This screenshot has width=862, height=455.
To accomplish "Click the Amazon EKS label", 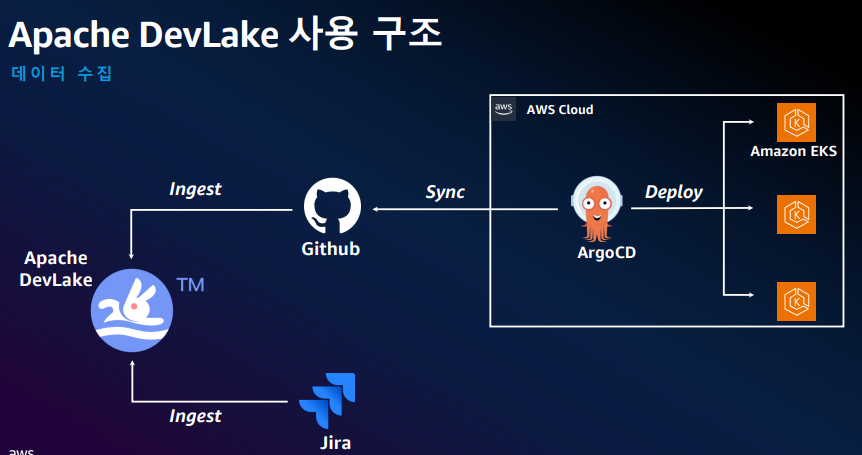I will pos(794,151).
